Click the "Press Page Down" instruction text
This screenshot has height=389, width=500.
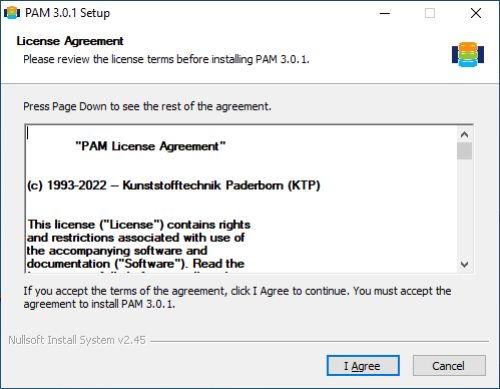tap(147, 106)
